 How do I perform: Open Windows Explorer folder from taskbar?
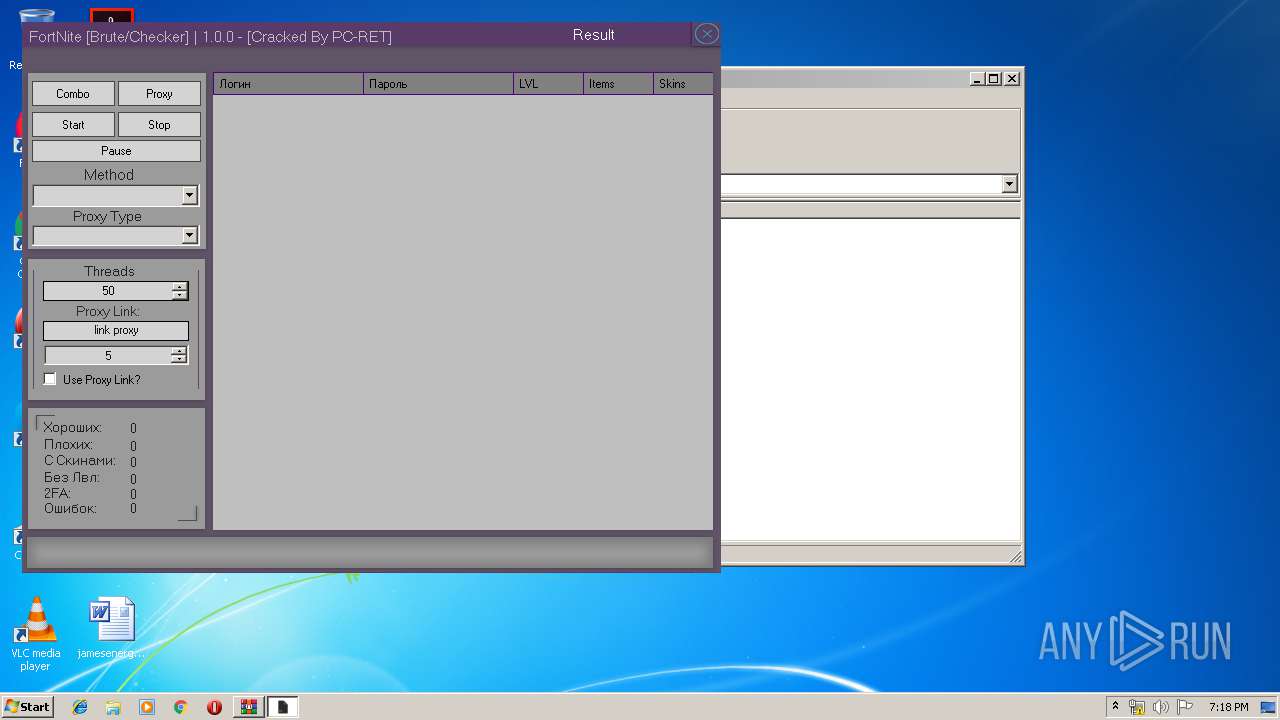113,707
